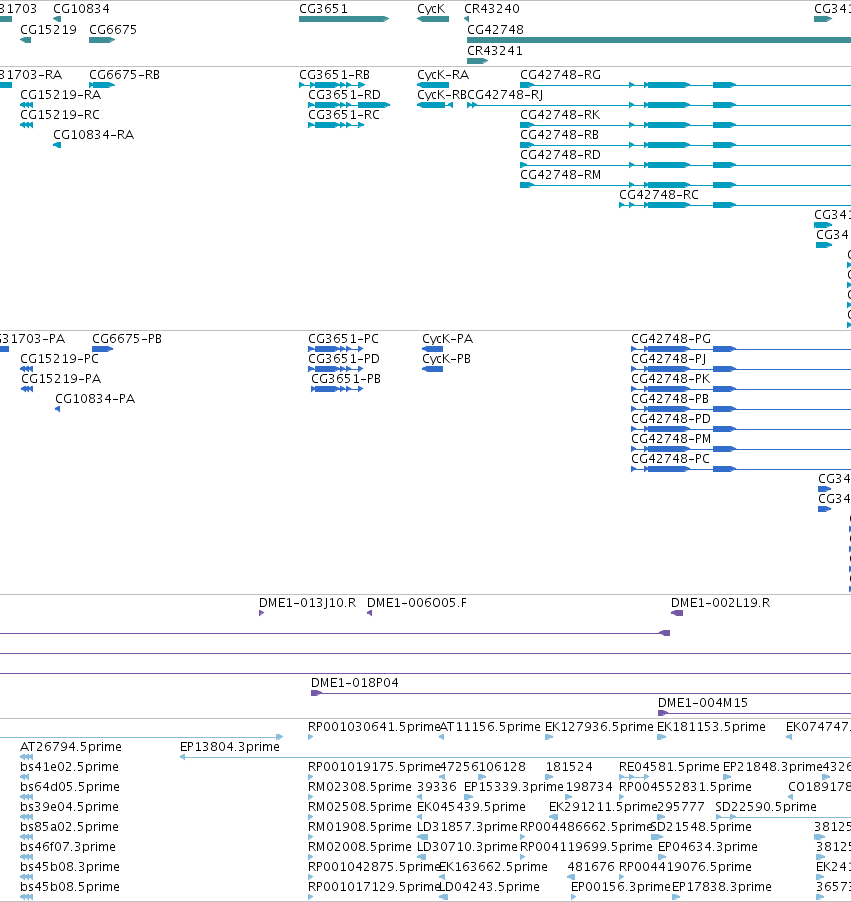851x902 pixels.
Task: Select transcript CG15219-RA label
Action: tap(60, 94)
